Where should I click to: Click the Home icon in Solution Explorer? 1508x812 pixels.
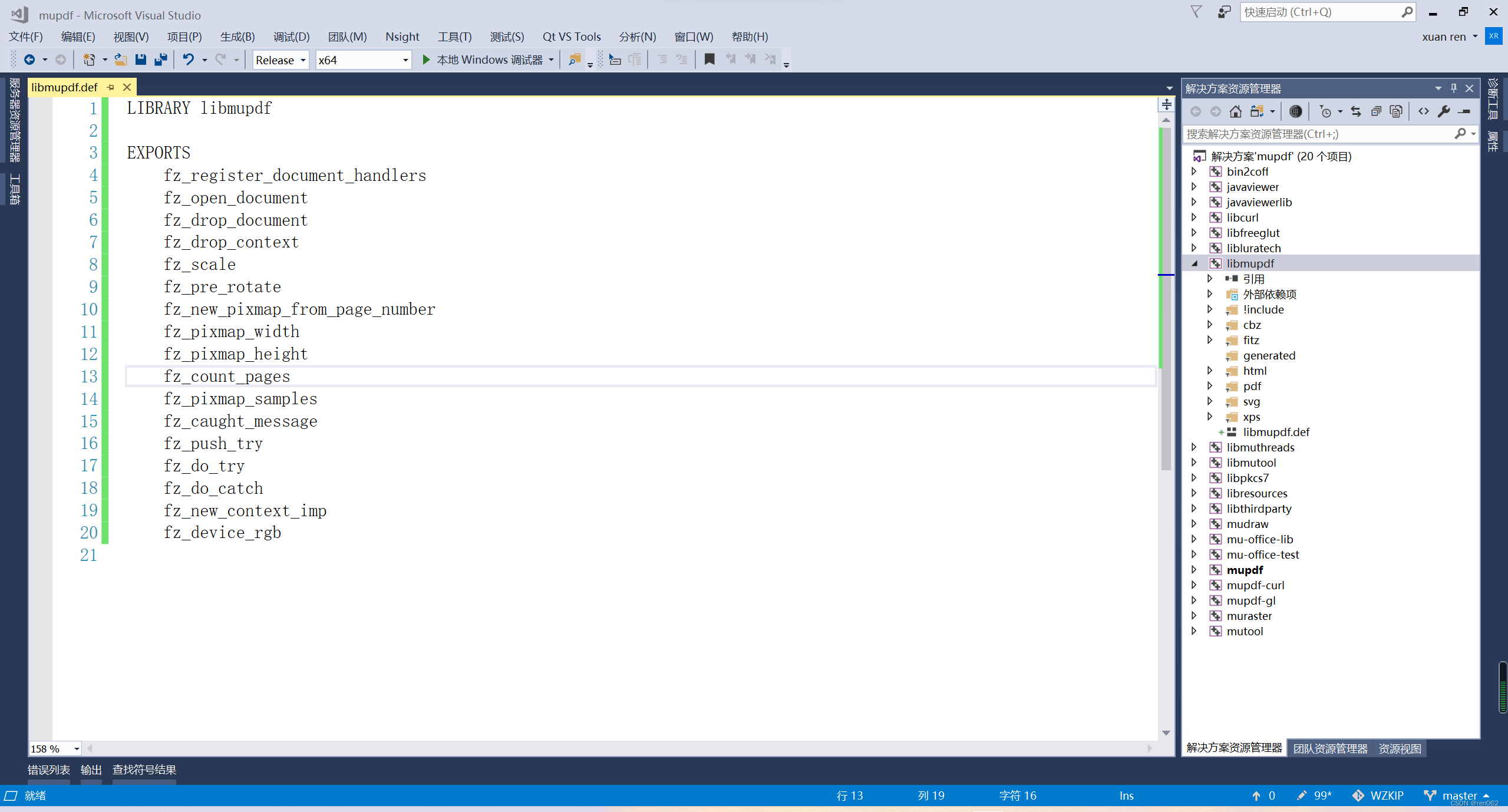(x=1236, y=111)
